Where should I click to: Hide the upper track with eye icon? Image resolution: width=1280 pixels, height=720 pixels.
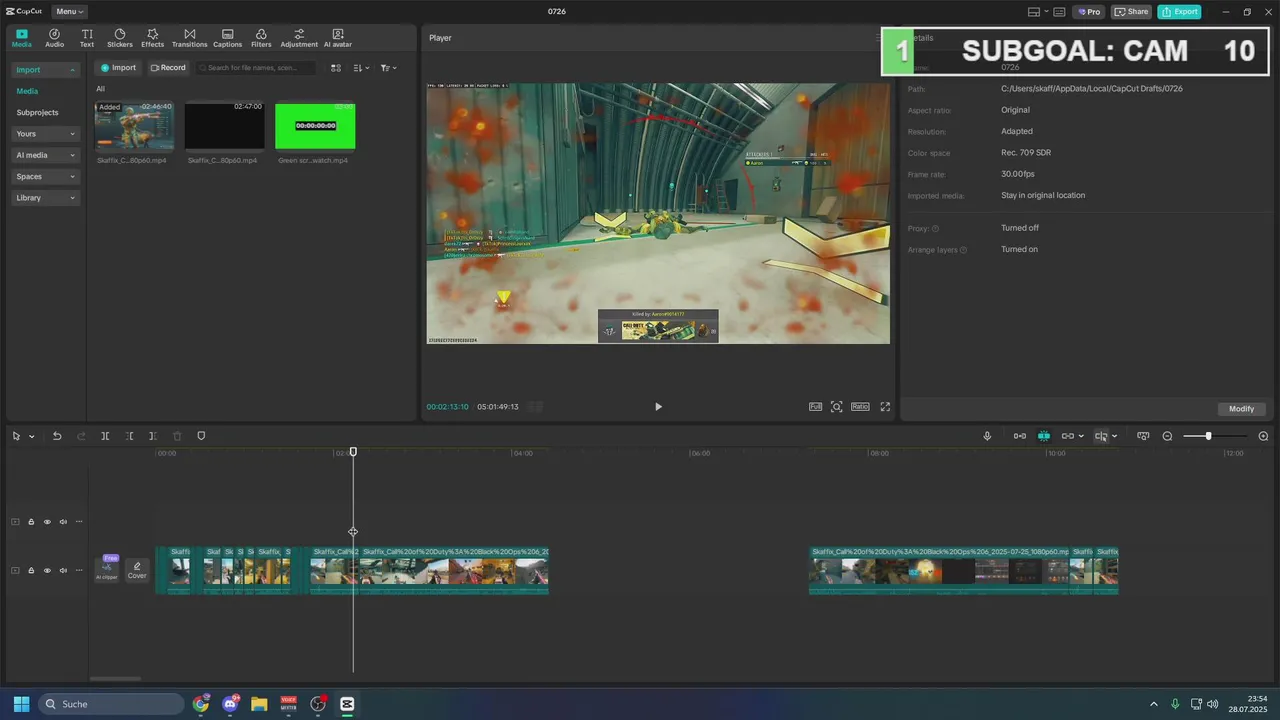tap(47, 522)
